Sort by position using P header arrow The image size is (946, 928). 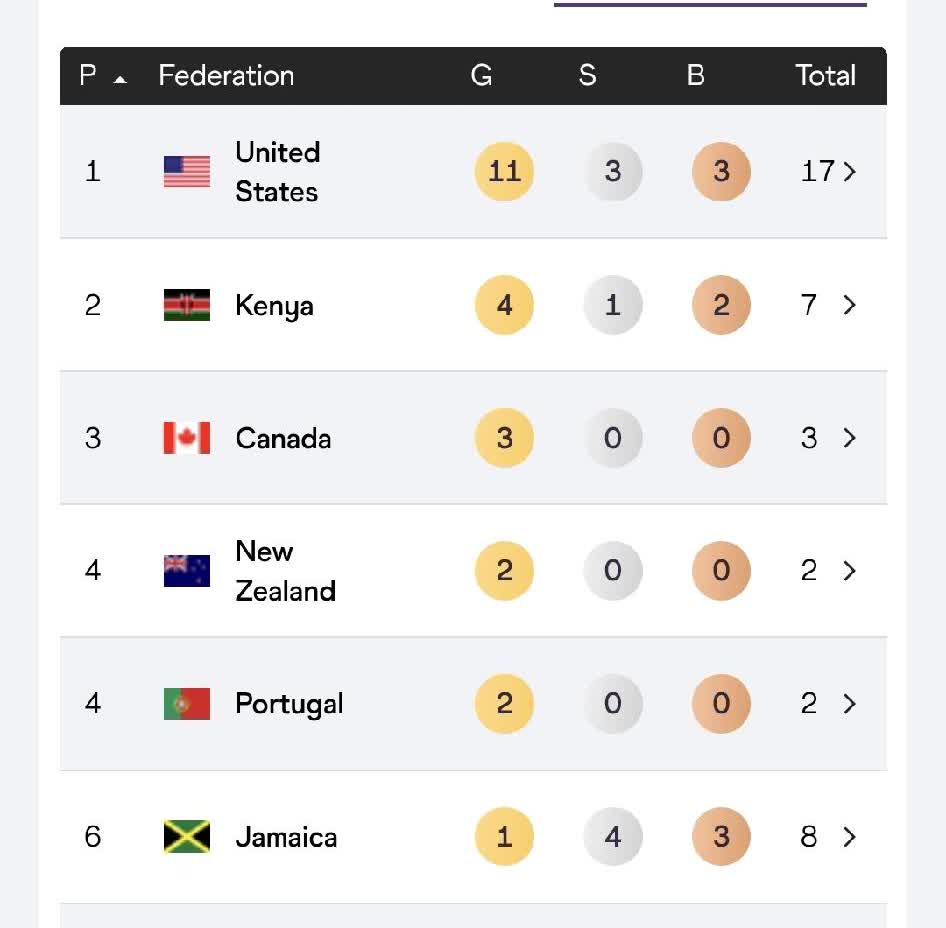coord(120,78)
